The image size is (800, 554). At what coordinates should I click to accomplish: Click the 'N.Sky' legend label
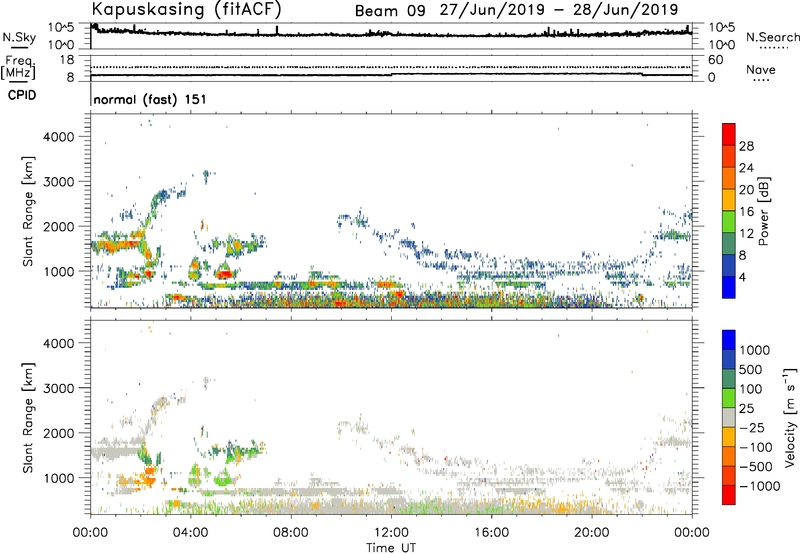tap(19, 37)
